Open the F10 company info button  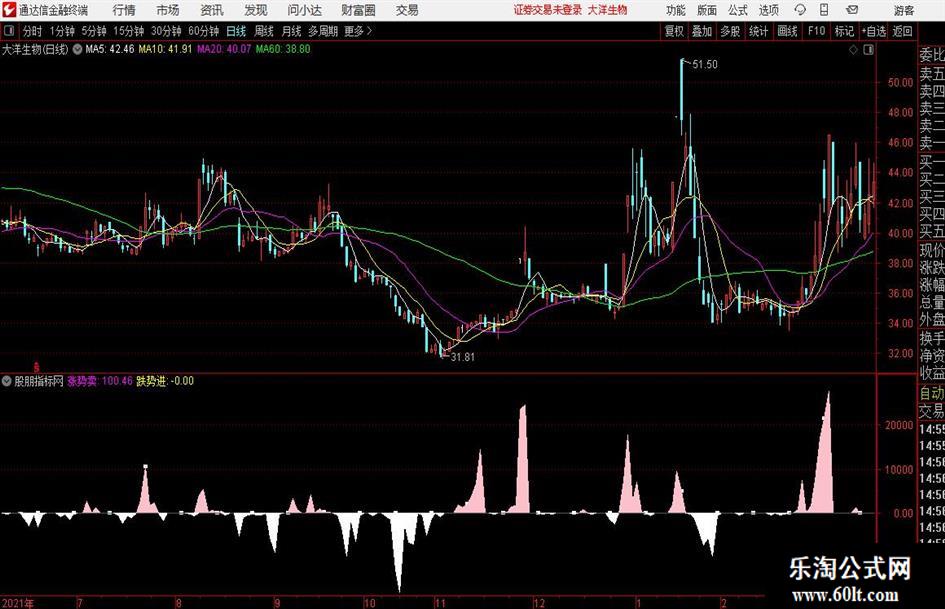coord(817,31)
